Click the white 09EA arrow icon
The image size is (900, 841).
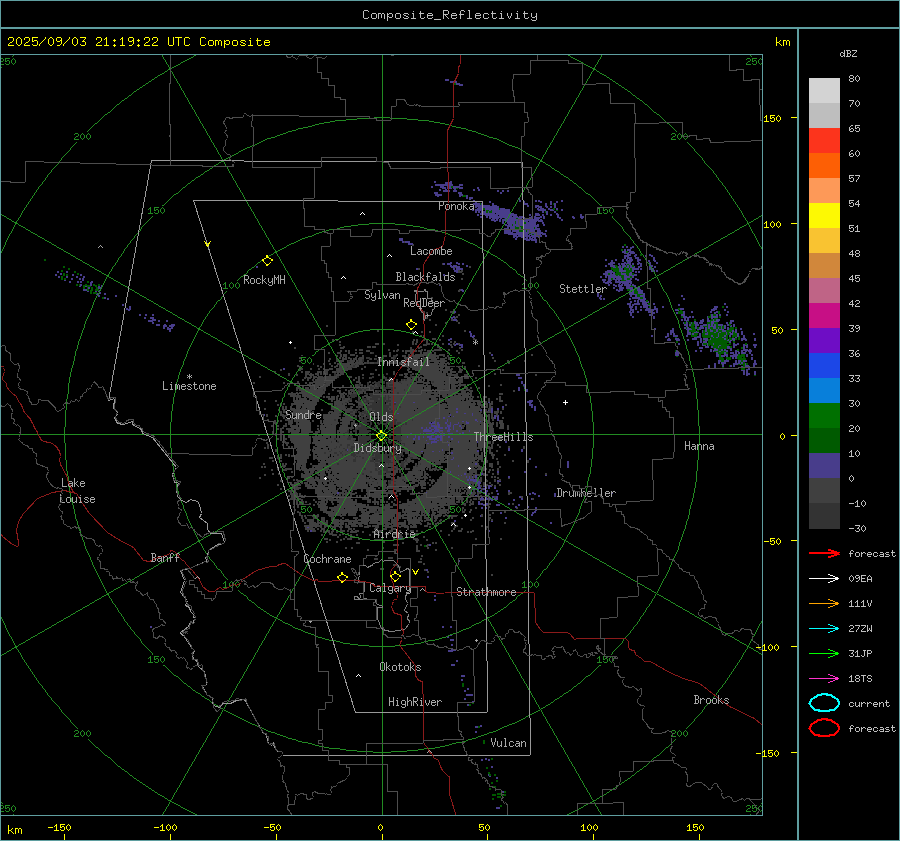pos(824,579)
